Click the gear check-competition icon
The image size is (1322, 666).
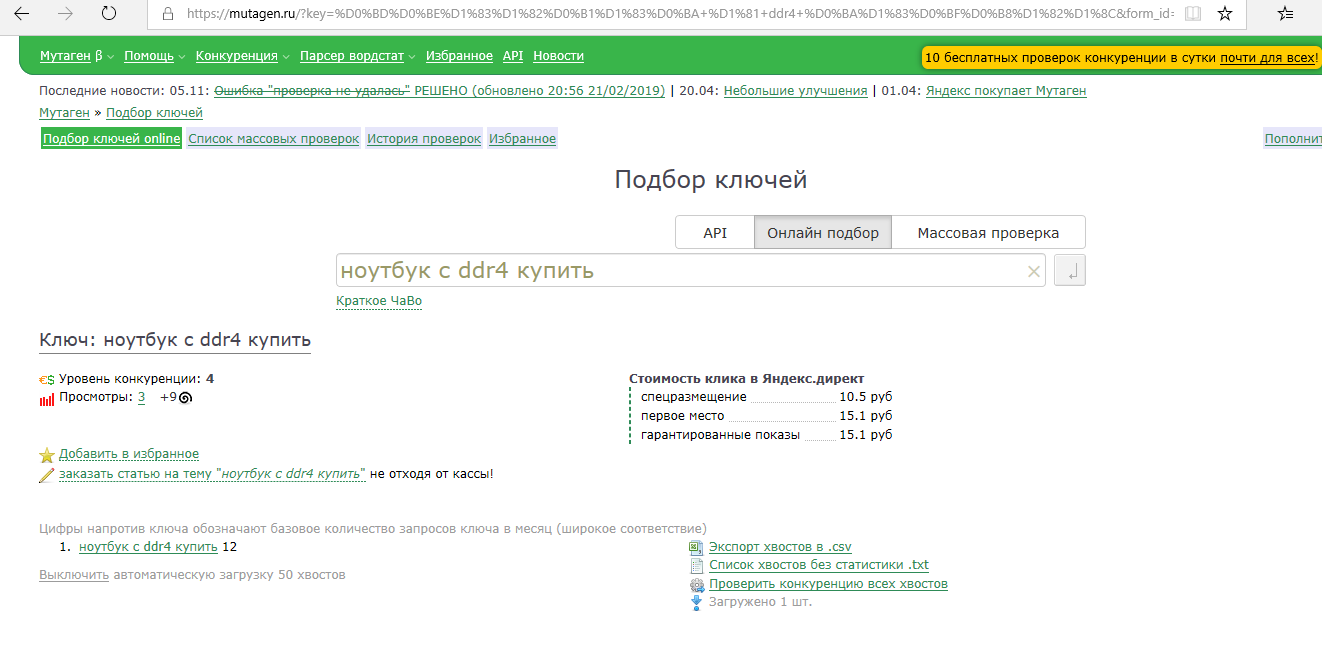point(697,585)
